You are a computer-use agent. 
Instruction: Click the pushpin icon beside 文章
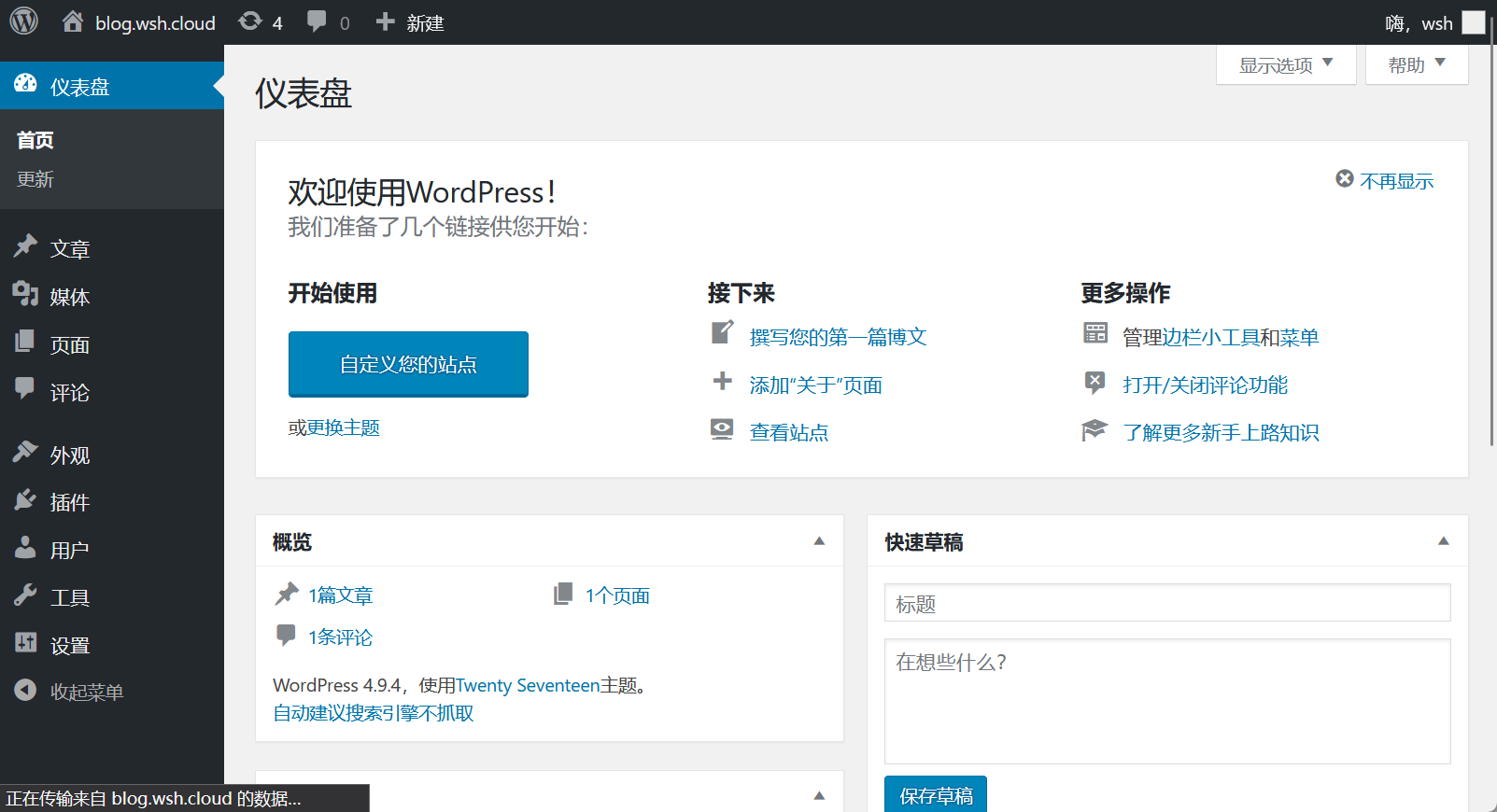point(25,245)
